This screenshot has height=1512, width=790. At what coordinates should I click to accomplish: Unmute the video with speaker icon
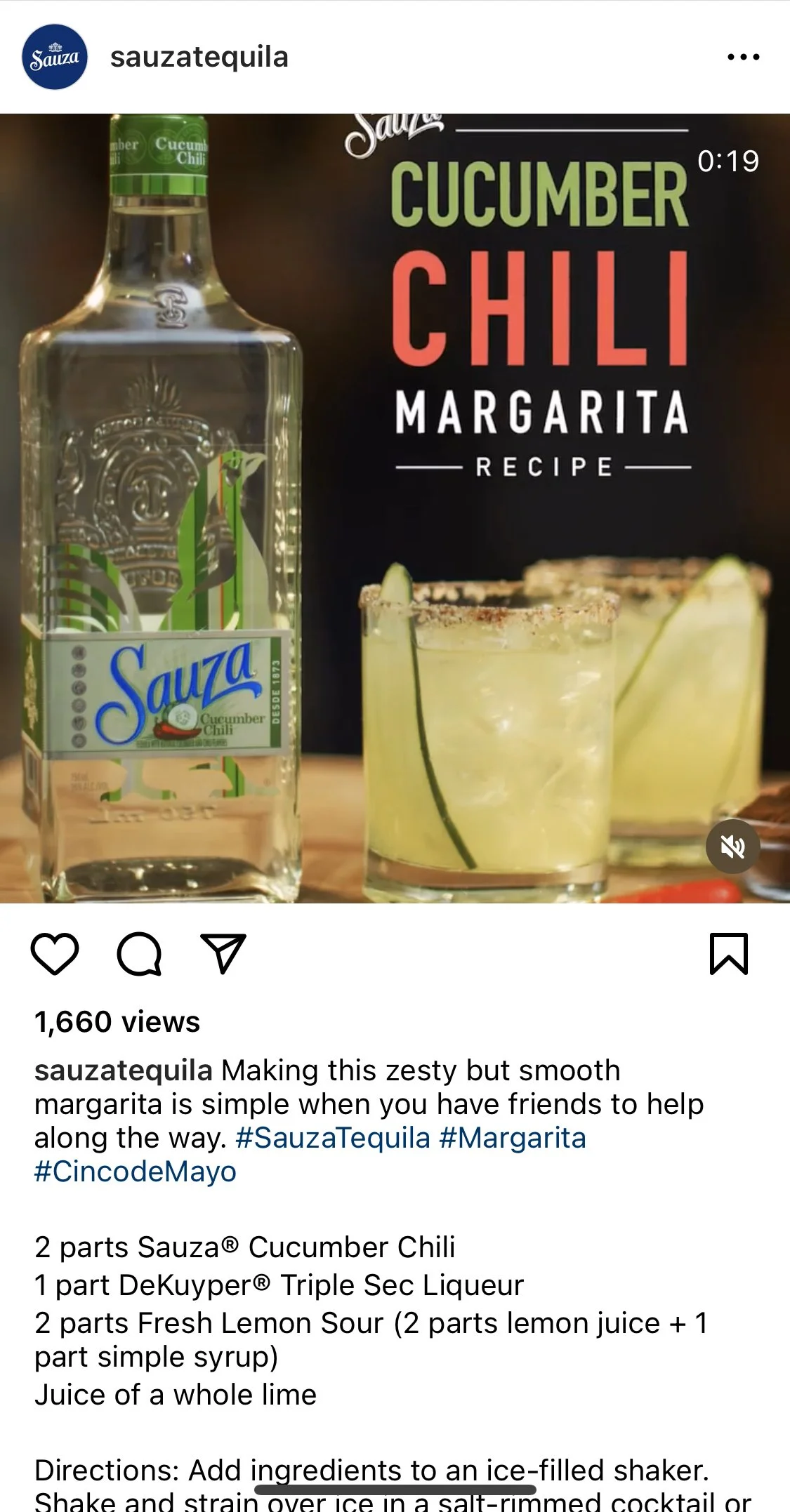click(732, 847)
